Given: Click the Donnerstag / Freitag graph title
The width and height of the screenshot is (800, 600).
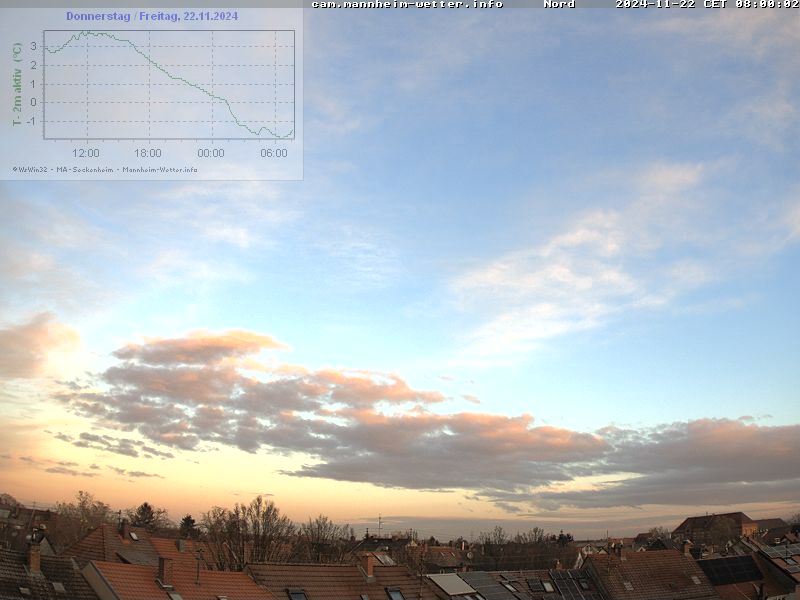Looking at the screenshot, I should [152, 16].
